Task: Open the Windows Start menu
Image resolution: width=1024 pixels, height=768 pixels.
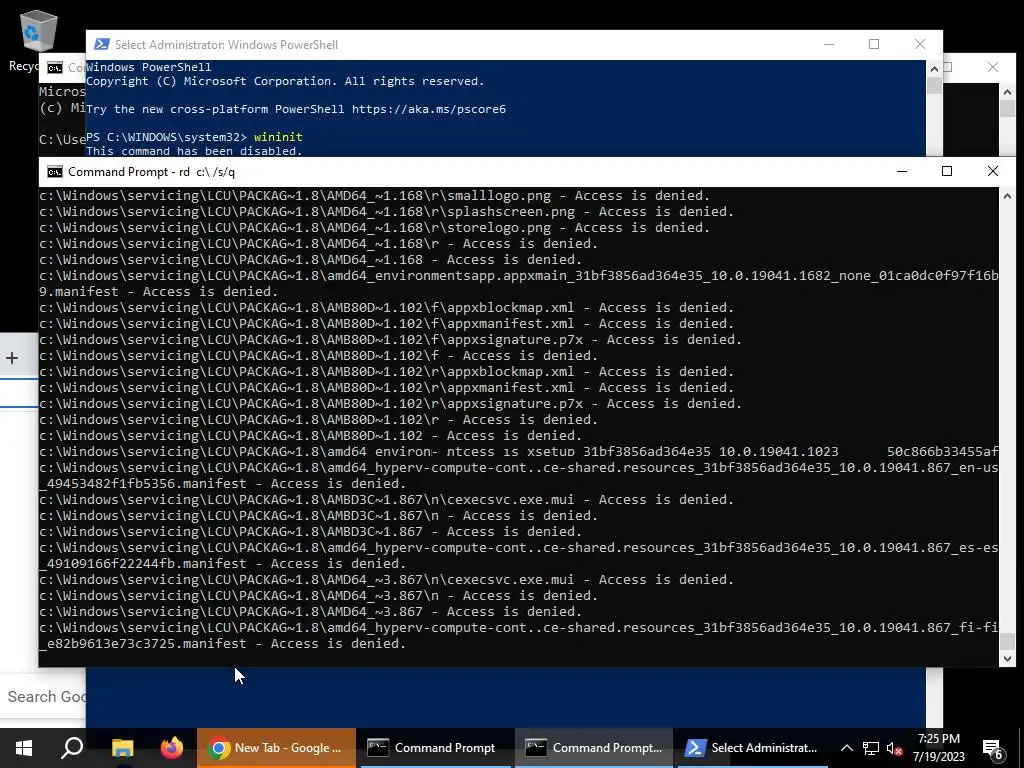Action: [24, 748]
